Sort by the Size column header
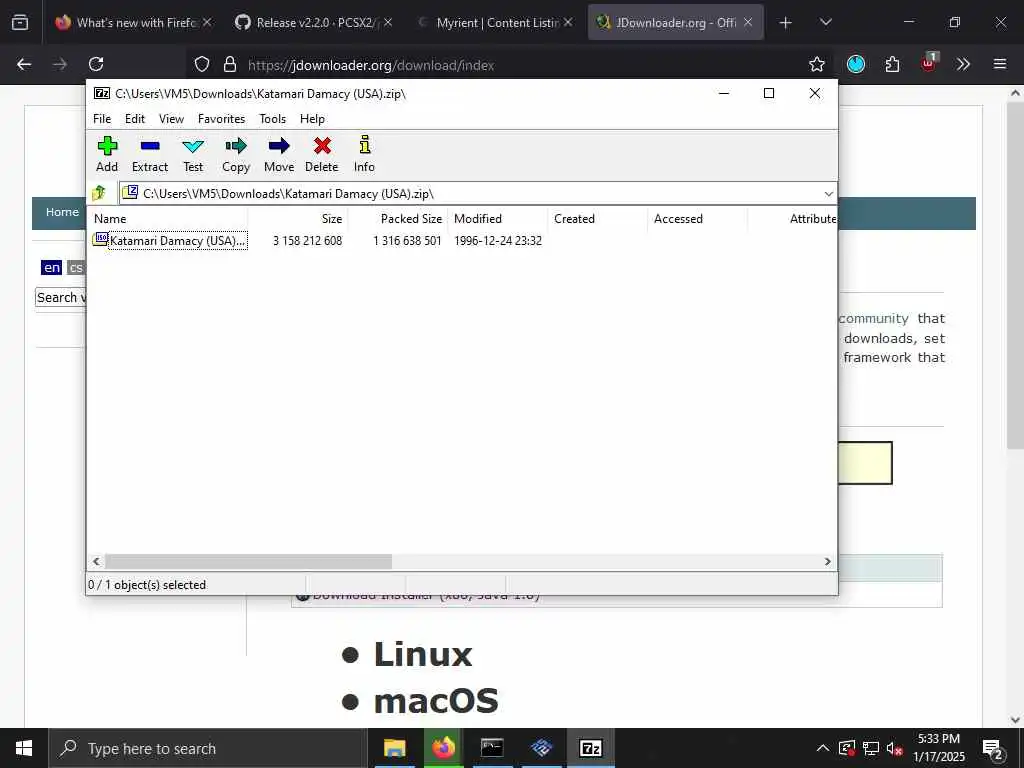The height and width of the screenshot is (768, 1024). (297, 219)
